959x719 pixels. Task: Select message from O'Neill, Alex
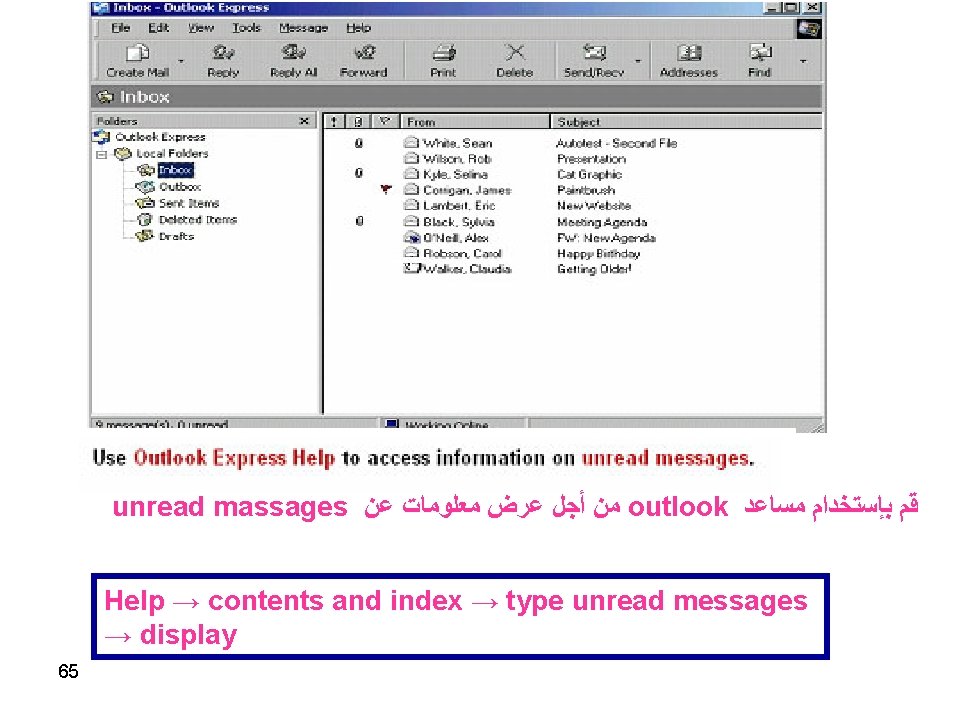point(456,238)
